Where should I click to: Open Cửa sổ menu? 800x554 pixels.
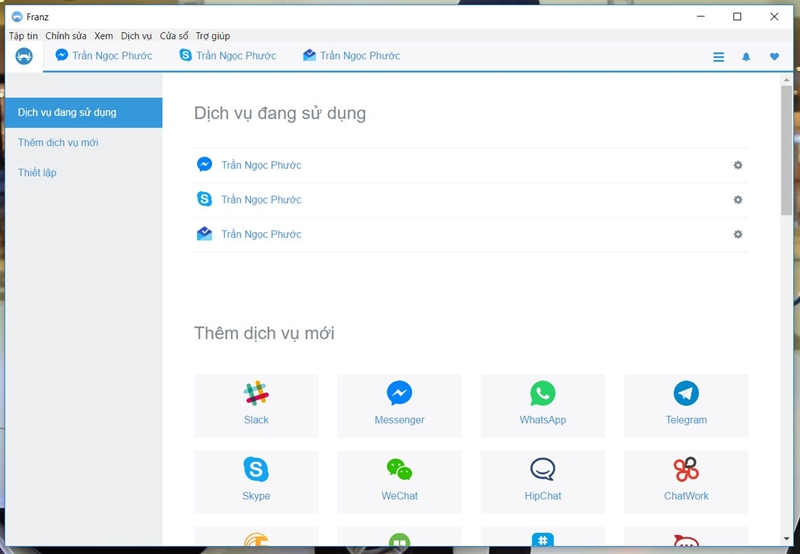(173, 36)
